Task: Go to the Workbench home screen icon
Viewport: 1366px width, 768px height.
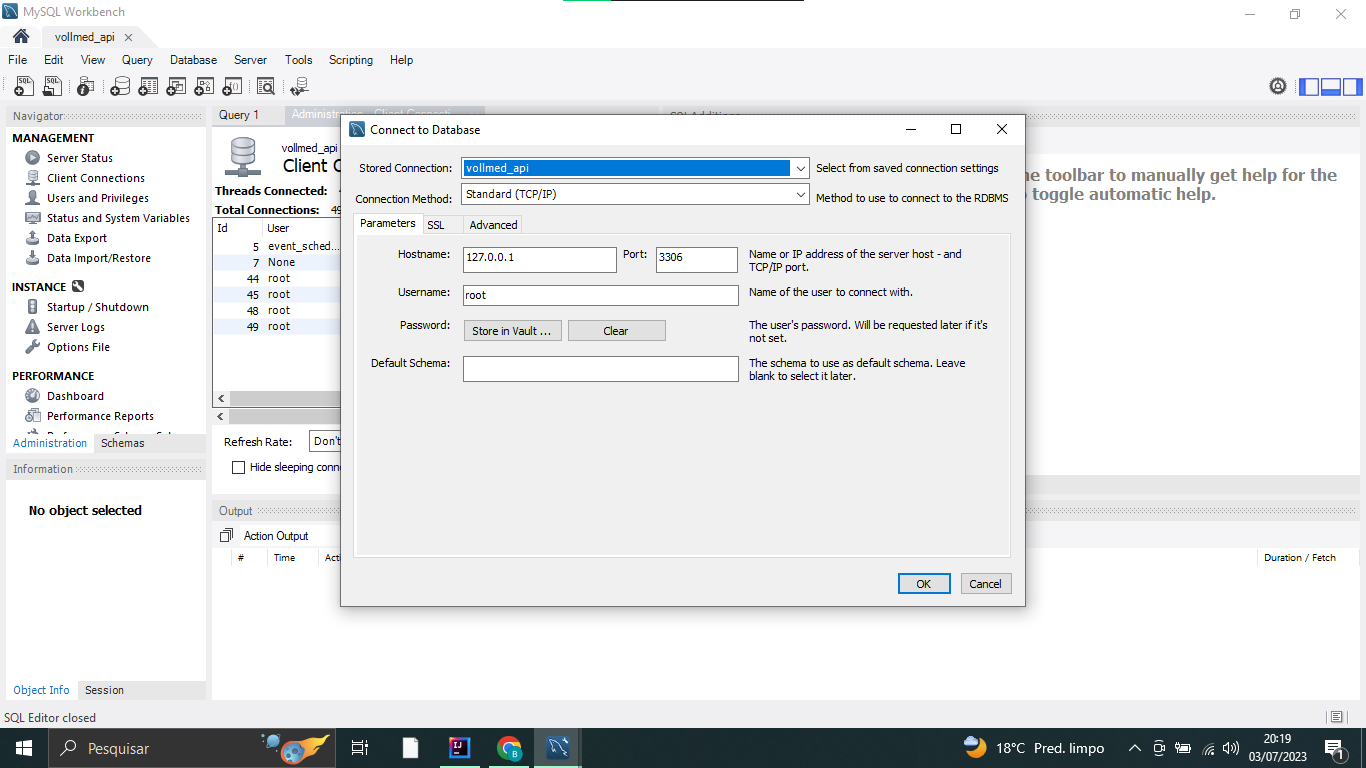Action: click(20, 36)
